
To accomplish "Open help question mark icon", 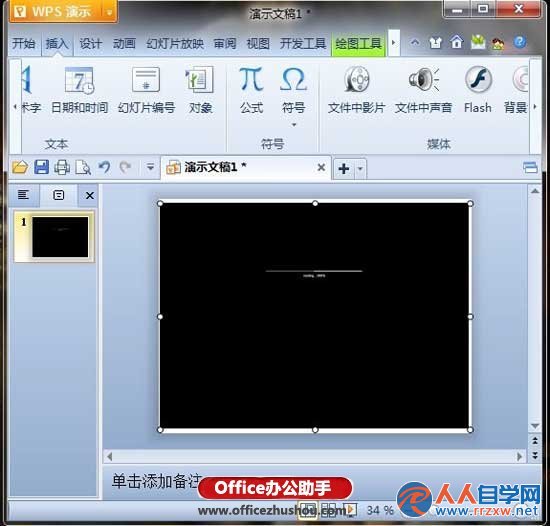I will coord(520,42).
